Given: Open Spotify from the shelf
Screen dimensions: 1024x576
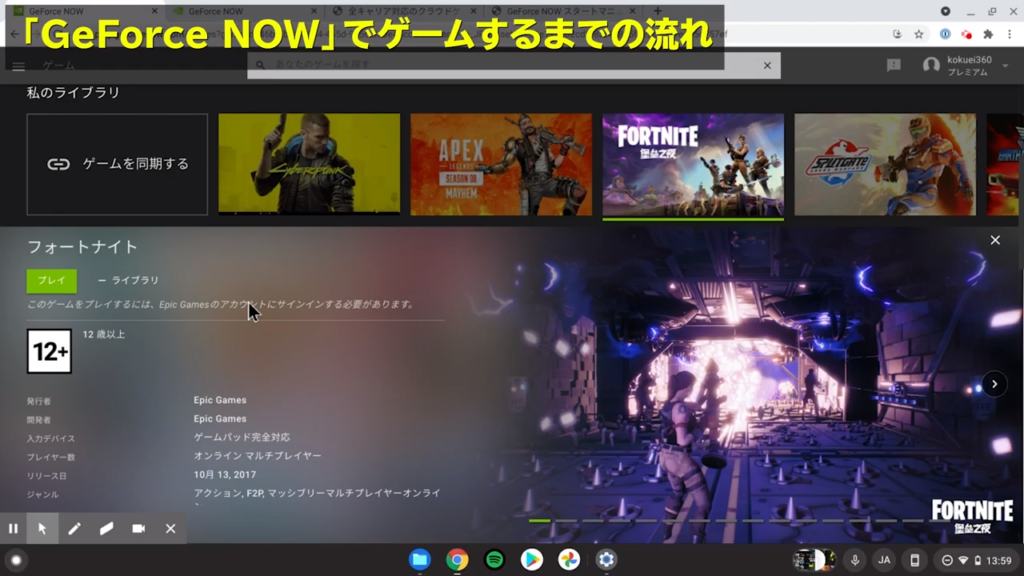Looking at the screenshot, I should (x=494, y=560).
